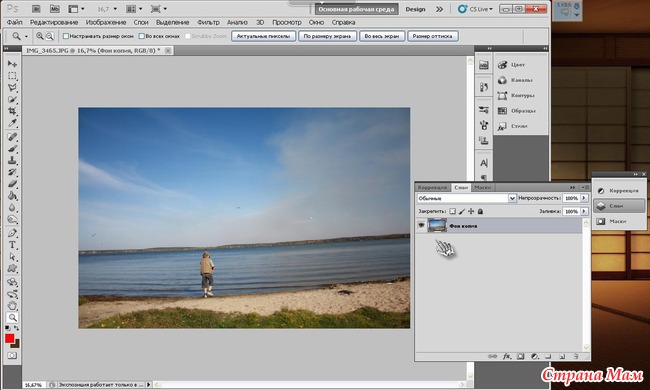Click the Zoom Out magnifier option
The height and width of the screenshot is (390, 650).
coord(49,36)
